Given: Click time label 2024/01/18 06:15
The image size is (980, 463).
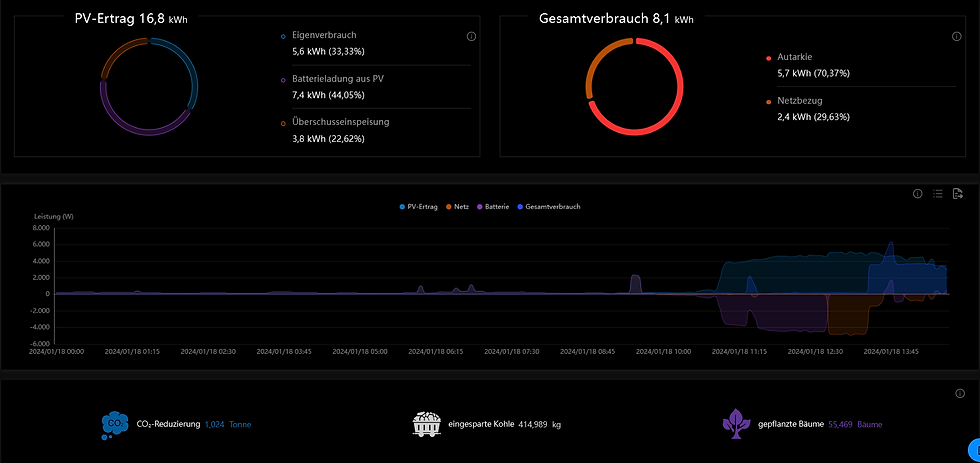Looking at the screenshot, I should click(436, 352).
